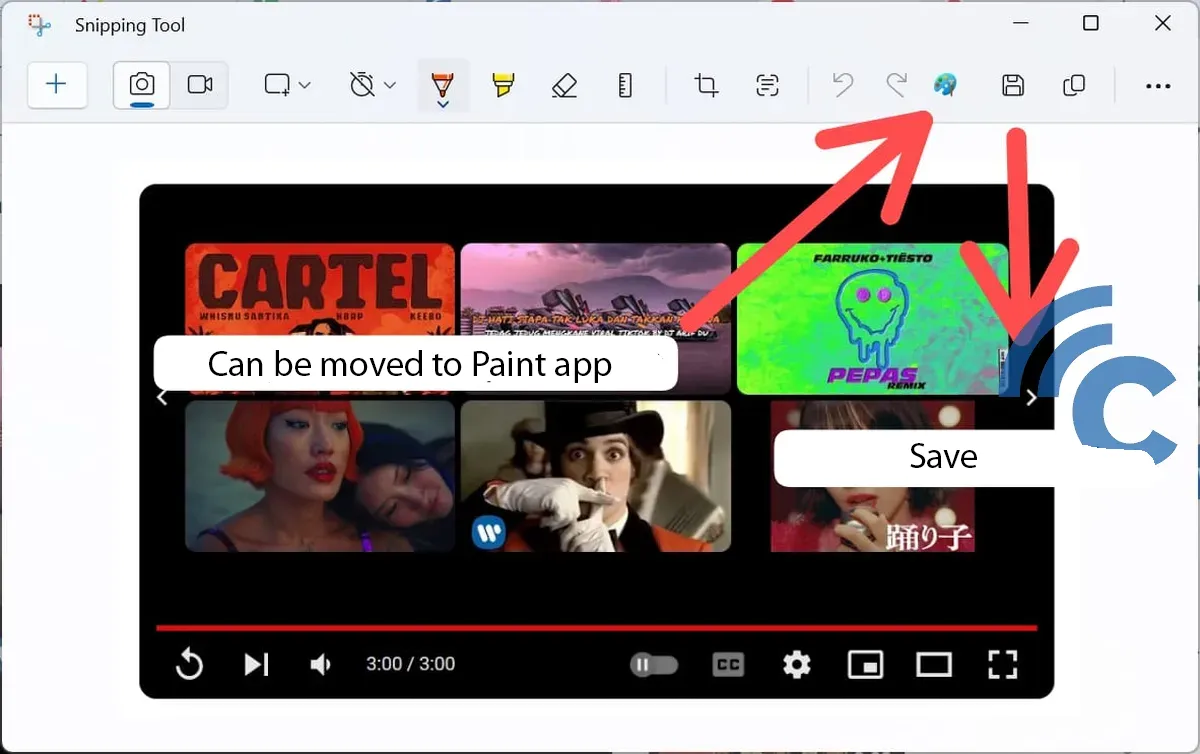The height and width of the screenshot is (754, 1200).
Task: Select the eraser tool
Action: pyautogui.click(x=564, y=85)
